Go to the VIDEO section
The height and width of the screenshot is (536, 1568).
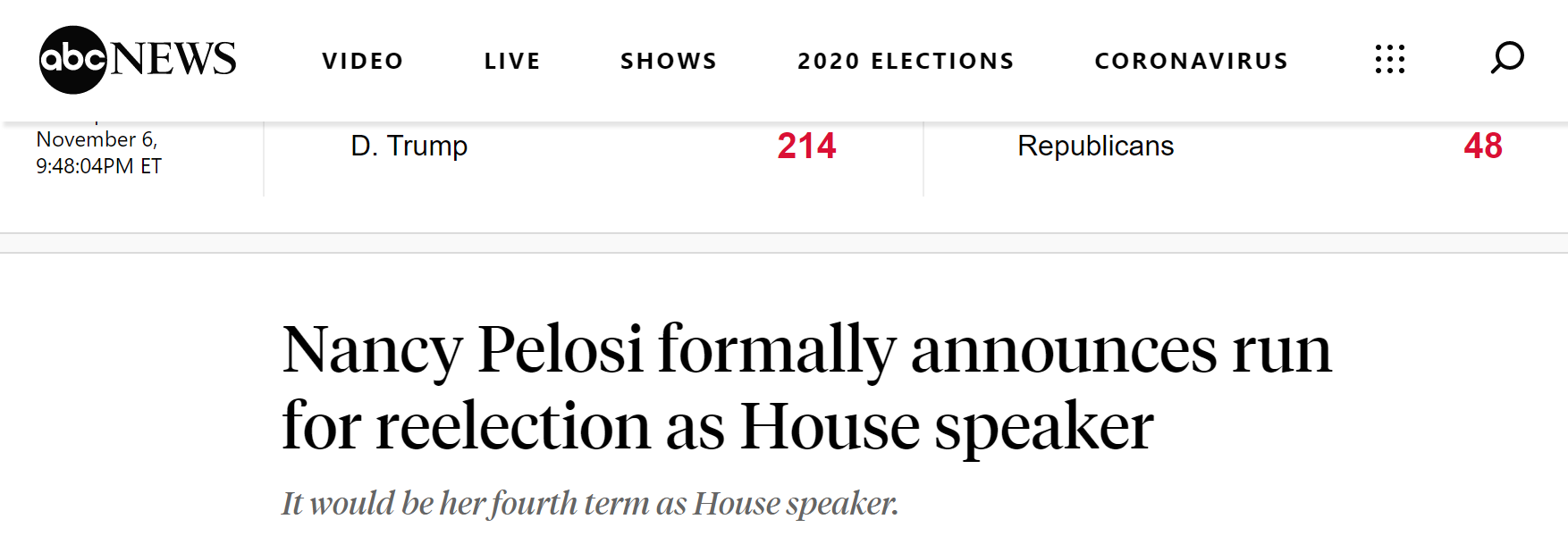pos(363,61)
